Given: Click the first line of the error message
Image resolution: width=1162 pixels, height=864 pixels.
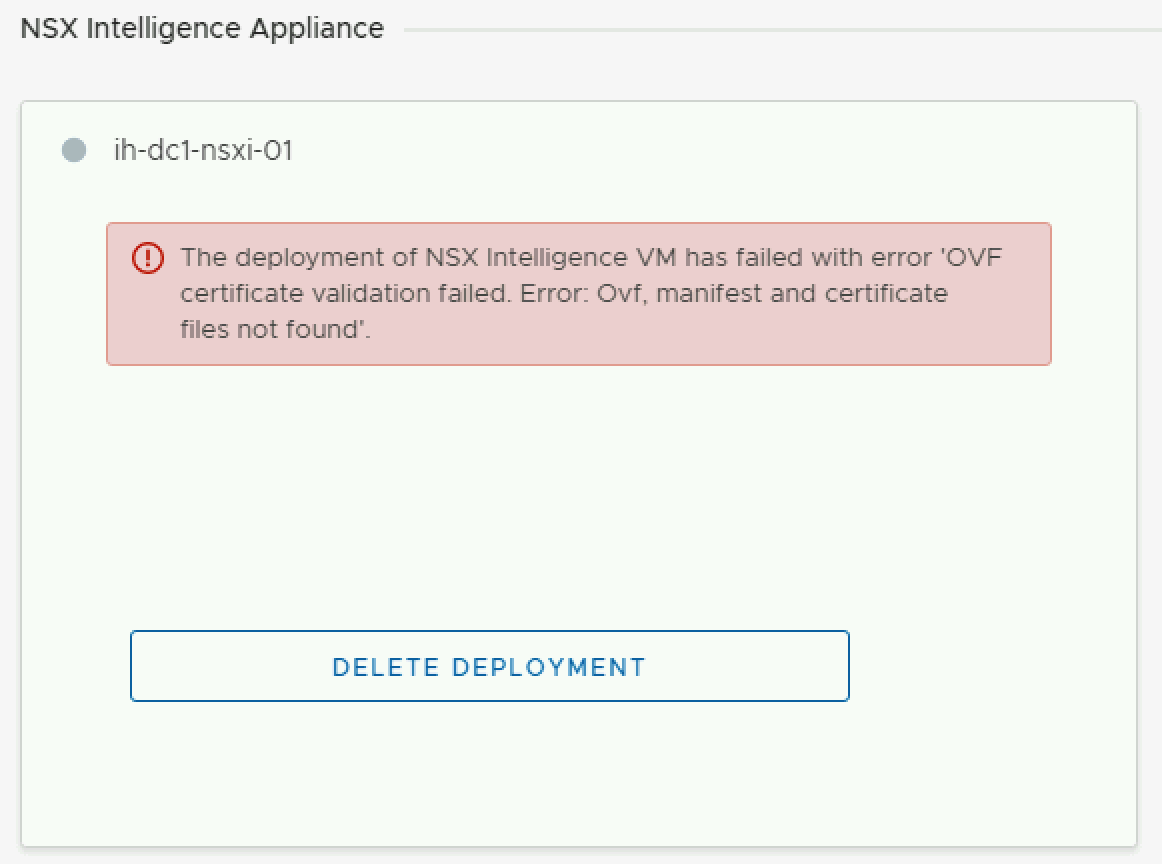Looking at the screenshot, I should 590,258.
